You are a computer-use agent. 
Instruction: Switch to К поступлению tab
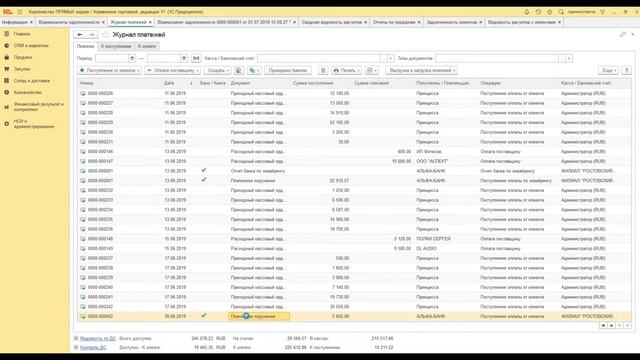(116, 46)
